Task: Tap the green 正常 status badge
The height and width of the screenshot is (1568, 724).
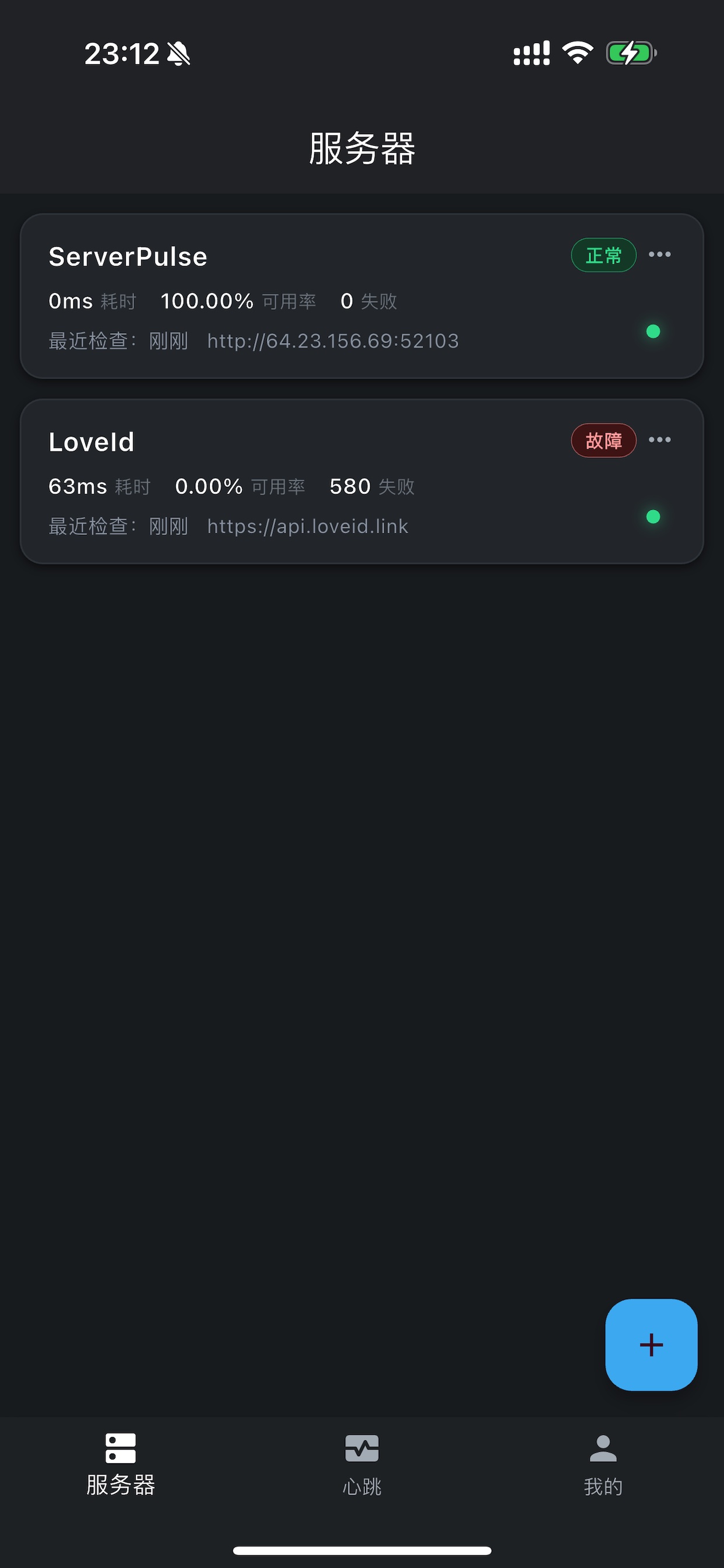Action: (x=603, y=255)
